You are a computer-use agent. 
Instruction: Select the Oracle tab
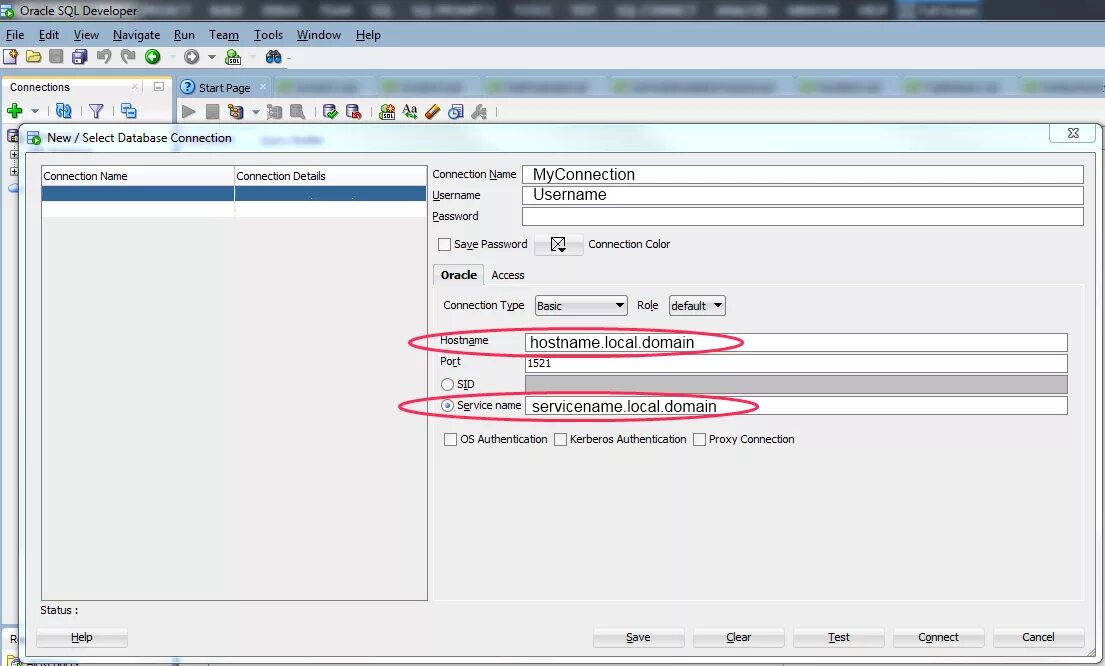coord(459,275)
